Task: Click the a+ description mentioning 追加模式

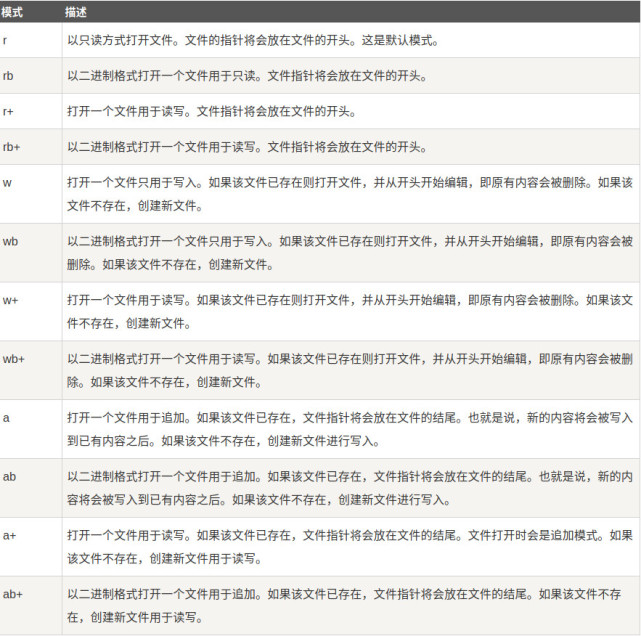Action: tap(350, 547)
